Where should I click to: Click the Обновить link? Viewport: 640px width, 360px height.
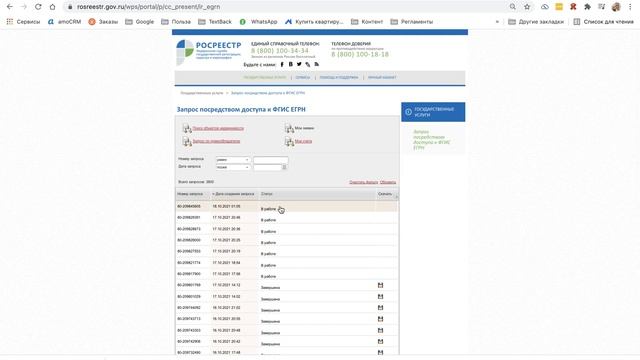click(388, 182)
